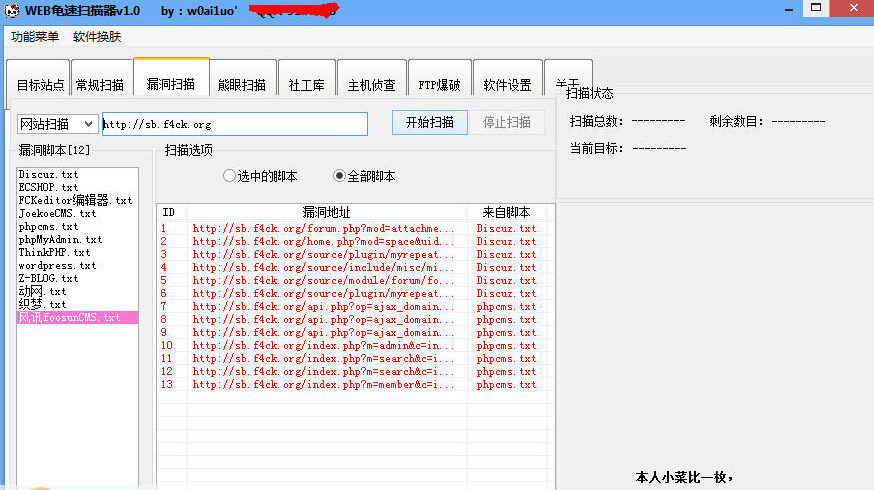Screen dimensions: 874x490
Task: Select 织梦.txt script
Action: tap(77, 304)
